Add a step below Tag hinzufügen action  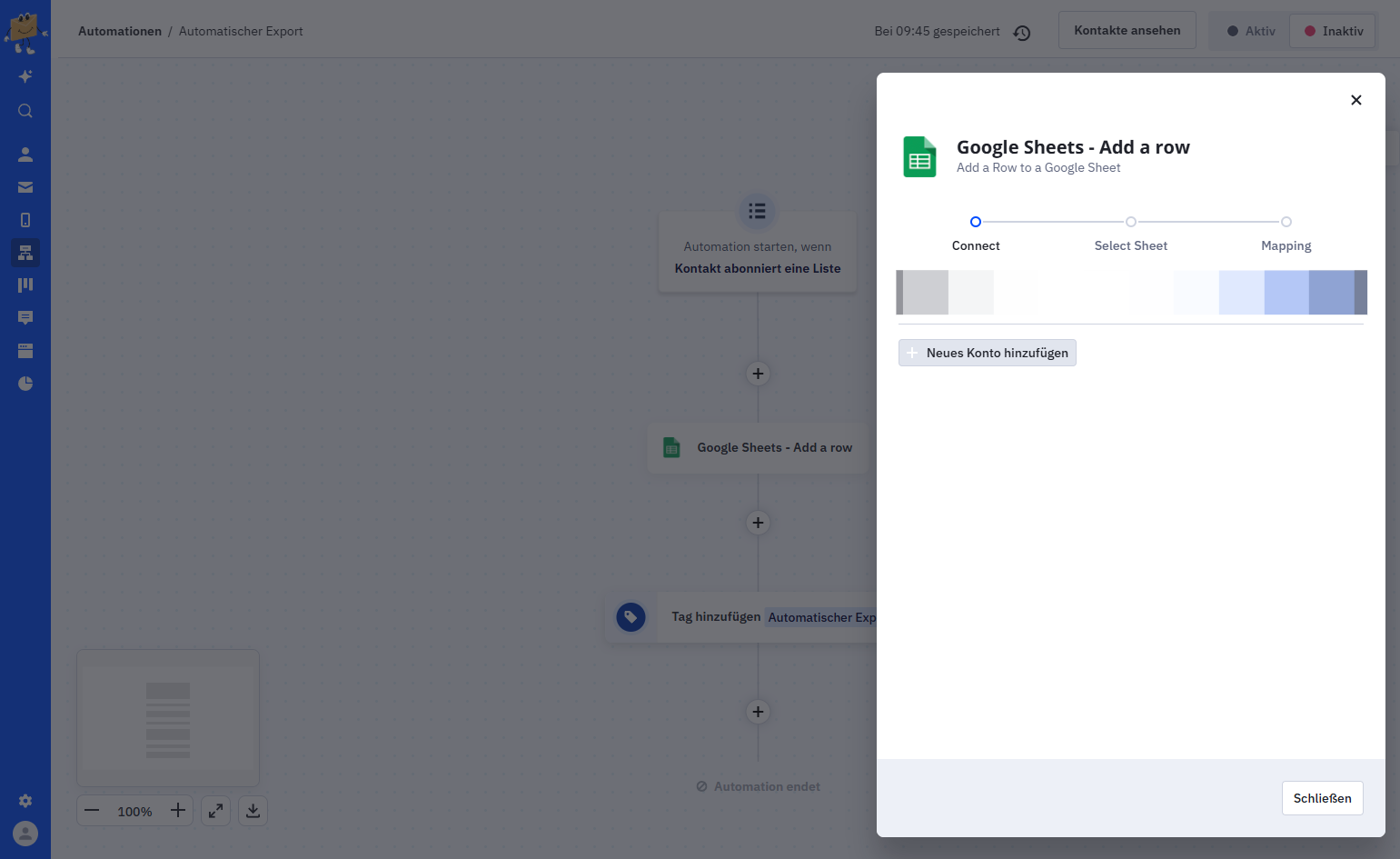(x=758, y=712)
